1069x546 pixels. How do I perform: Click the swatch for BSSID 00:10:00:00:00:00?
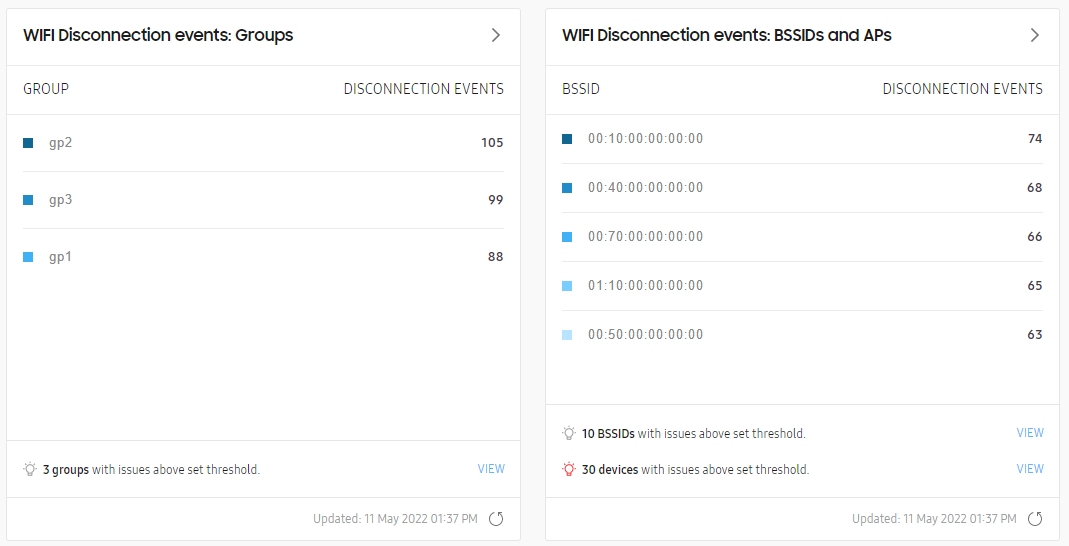point(567,139)
